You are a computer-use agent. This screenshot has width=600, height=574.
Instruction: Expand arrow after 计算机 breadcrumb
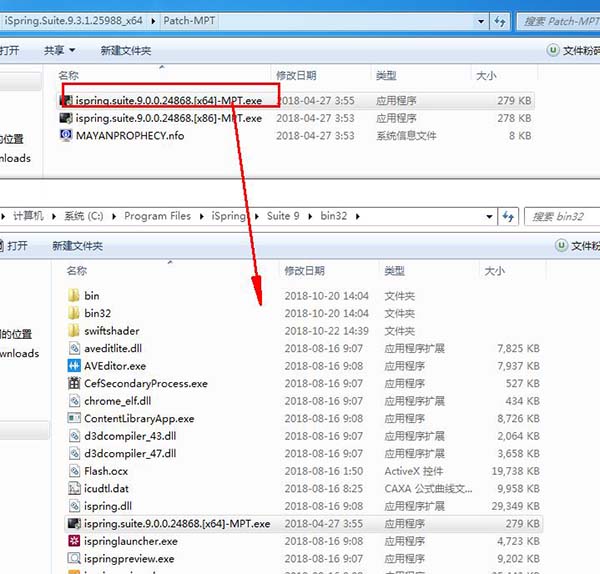click(54, 217)
